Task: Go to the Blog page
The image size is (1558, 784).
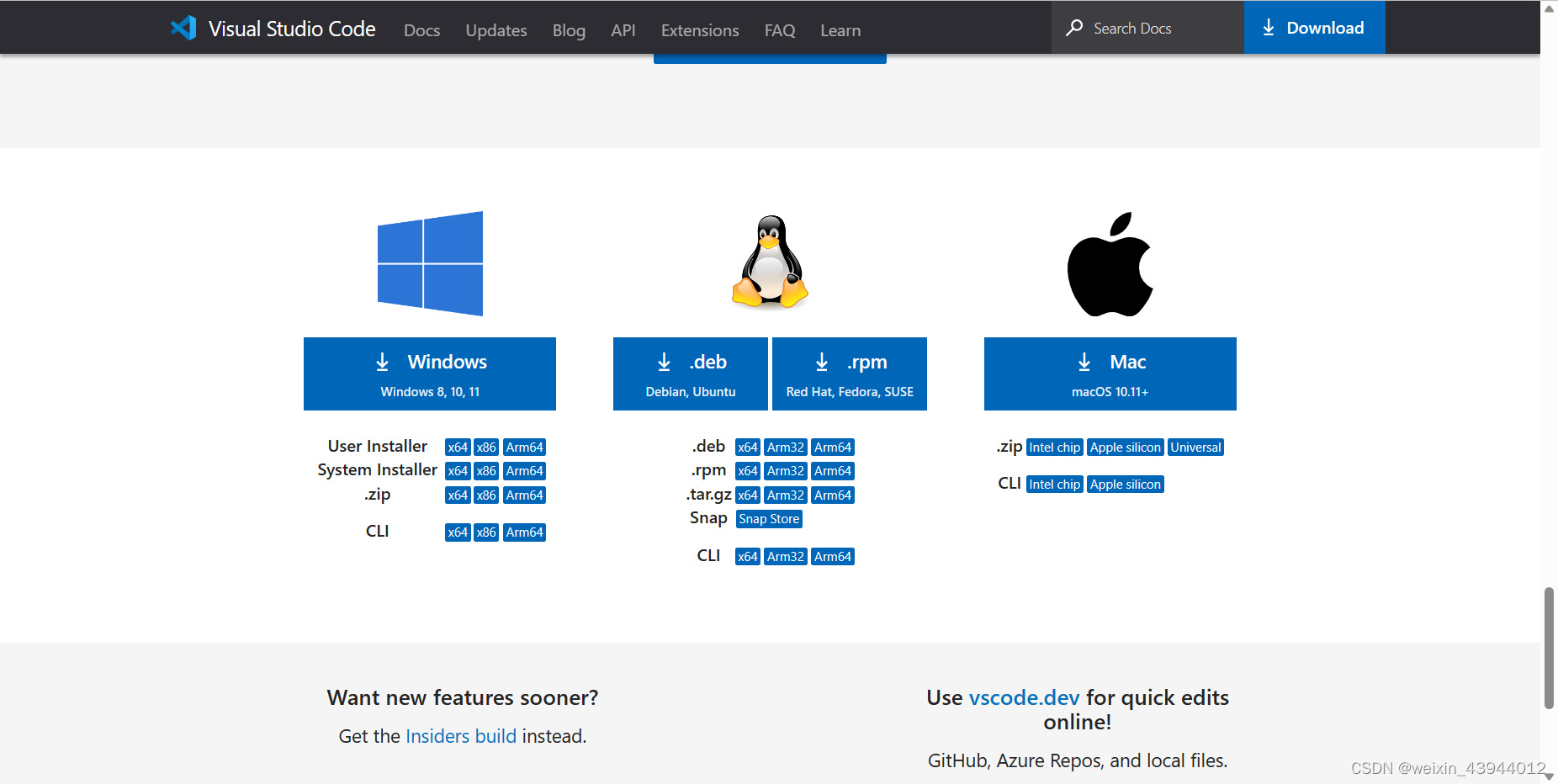Action: 569,30
